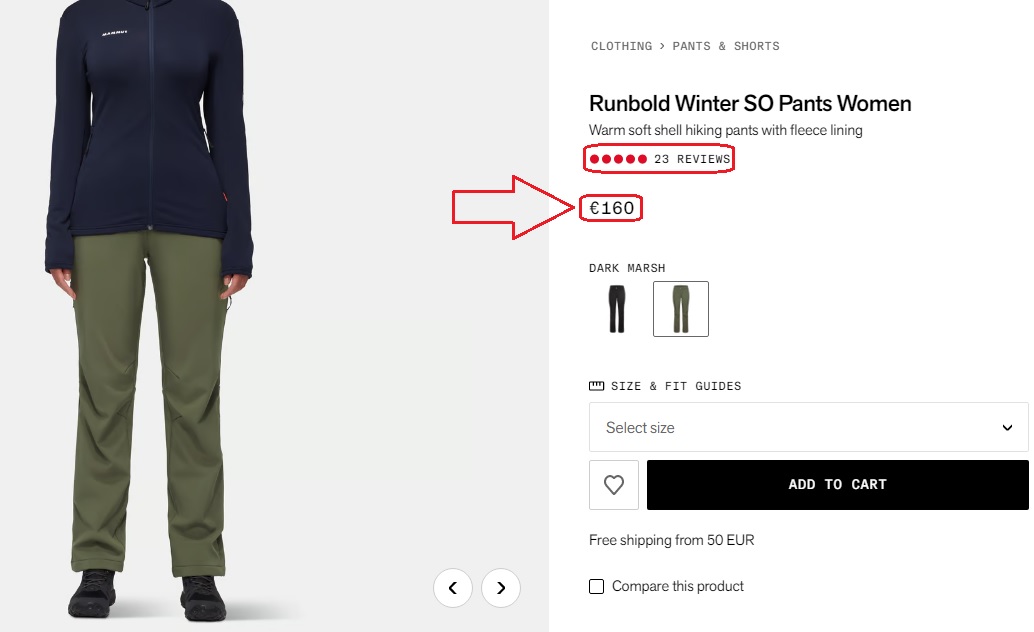Screen dimensions: 1034x632
Task: Go to the CLOTHING breadcrumb category
Action: click(x=621, y=46)
